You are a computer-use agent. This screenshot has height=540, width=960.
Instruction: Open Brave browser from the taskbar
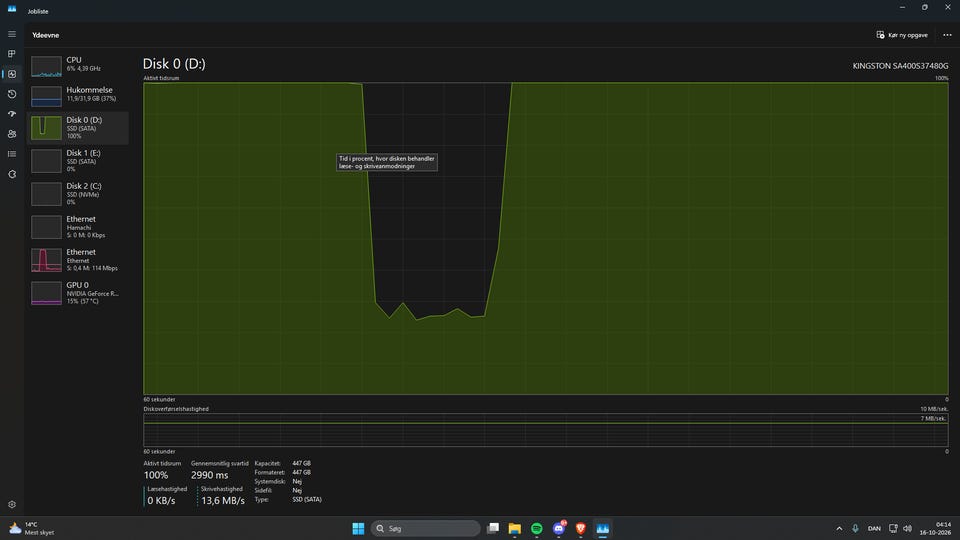click(x=580, y=528)
